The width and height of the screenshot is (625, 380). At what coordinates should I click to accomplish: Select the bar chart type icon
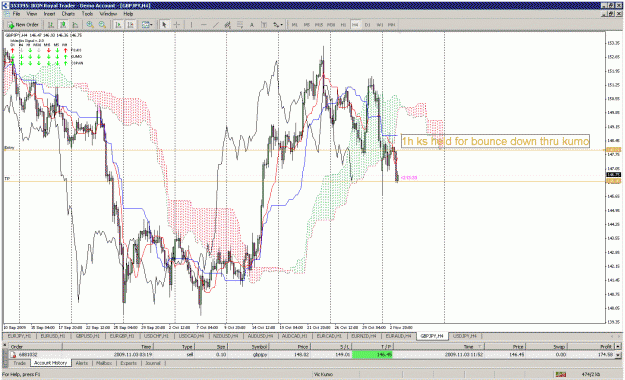click(x=51, y=25)
